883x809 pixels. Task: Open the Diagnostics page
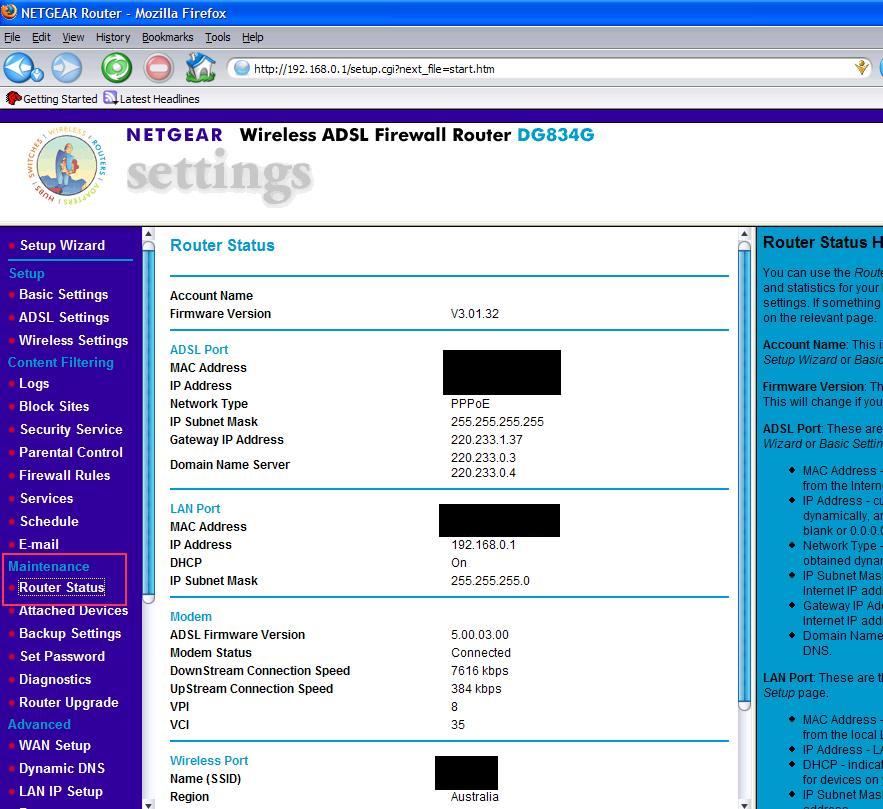(55, 680)
